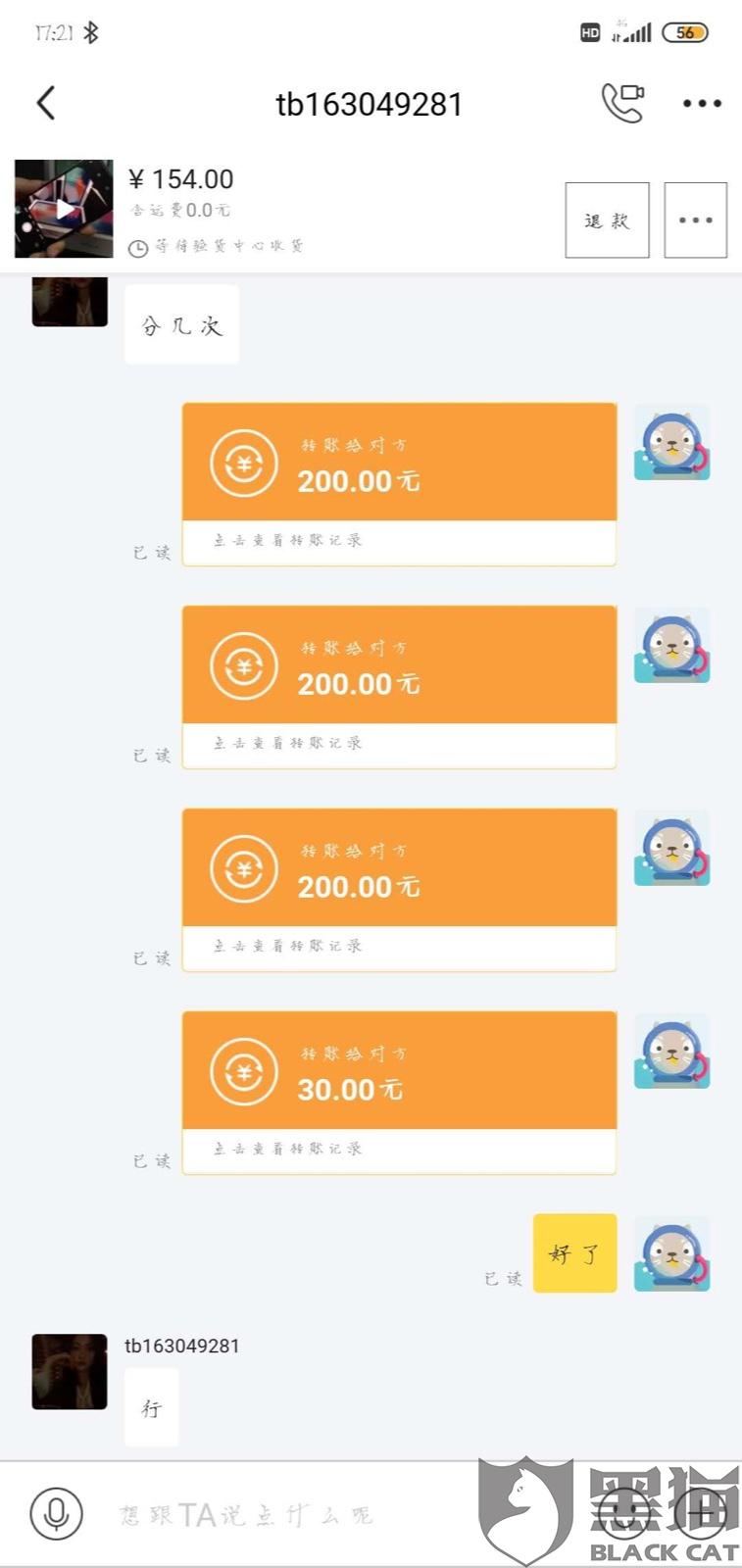The width and height of the screenshot is (742, 1568).
Task: Tap the yen icon on first 200.00 transfer
Action: (244, 463)
